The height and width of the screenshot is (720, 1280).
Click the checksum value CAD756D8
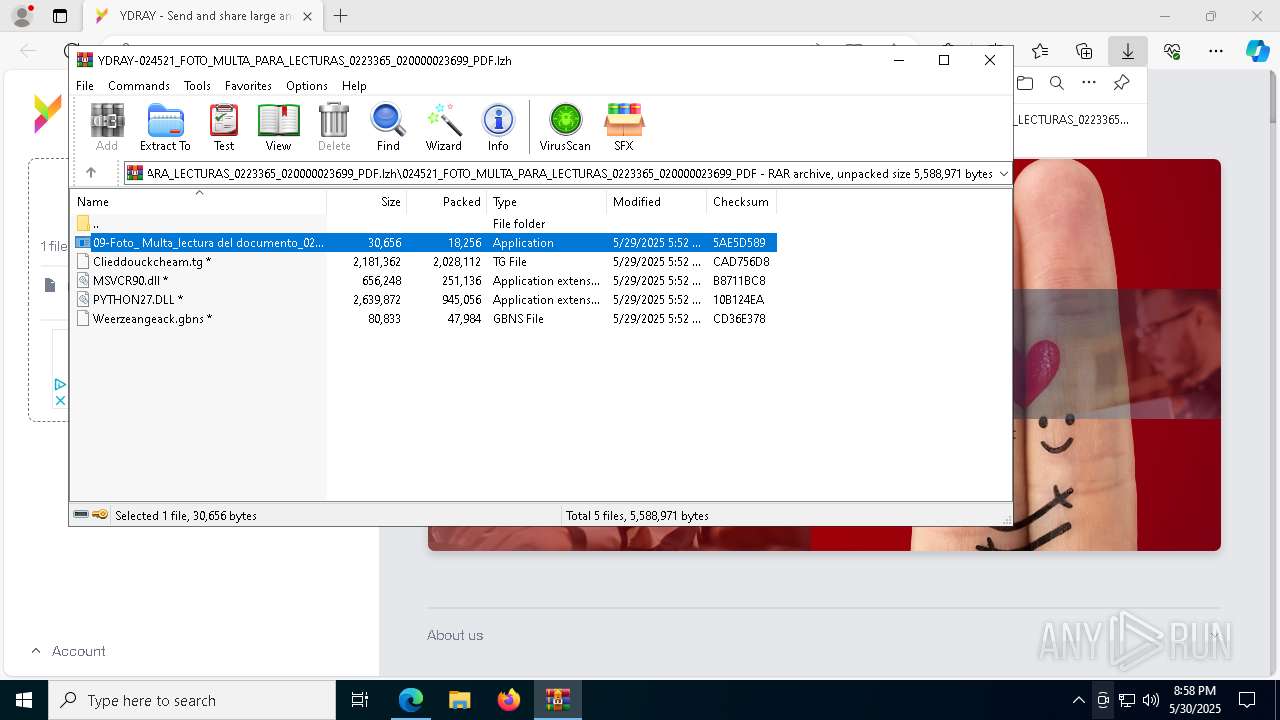click(x=741, y=262)
